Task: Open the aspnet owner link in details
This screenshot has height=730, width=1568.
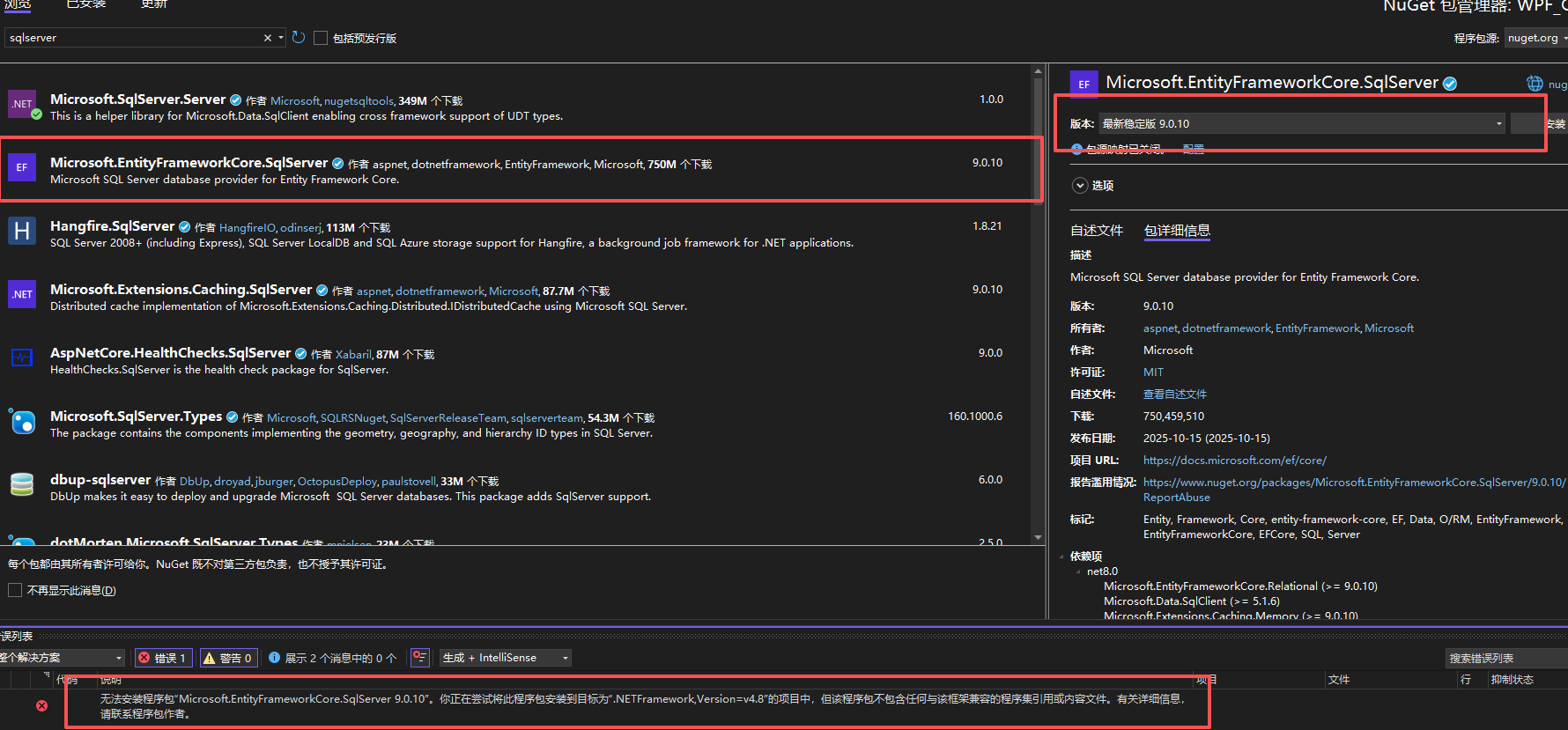Action: coord(1160,328)
